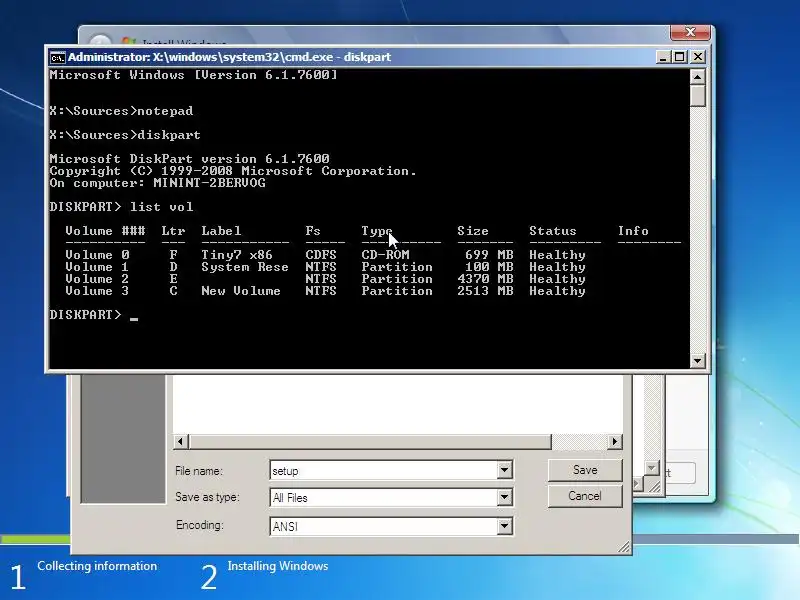800x600 pixels.
Task: Click the 'Volume 3' row text
Action: tap(97, 291)
